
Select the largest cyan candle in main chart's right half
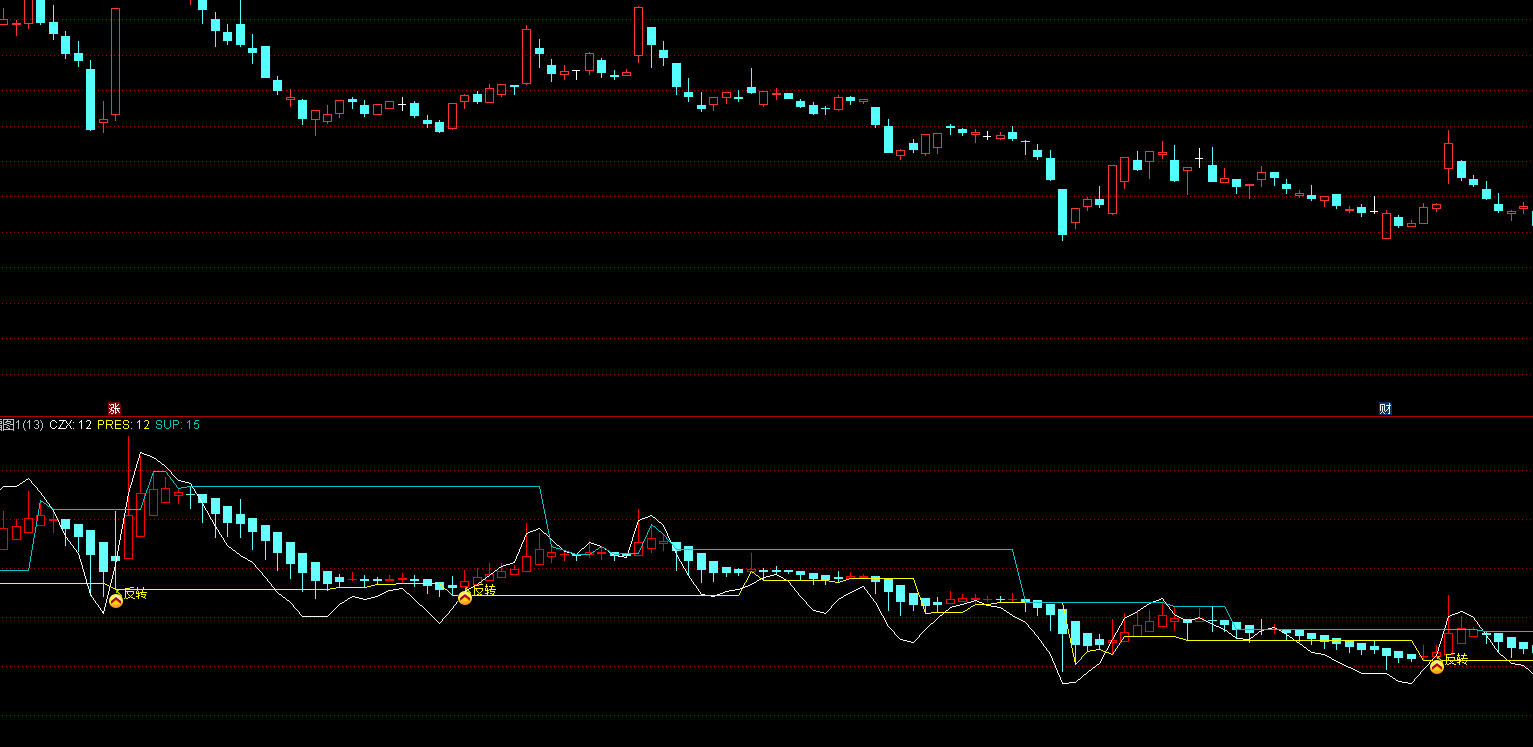[1063, 213]
